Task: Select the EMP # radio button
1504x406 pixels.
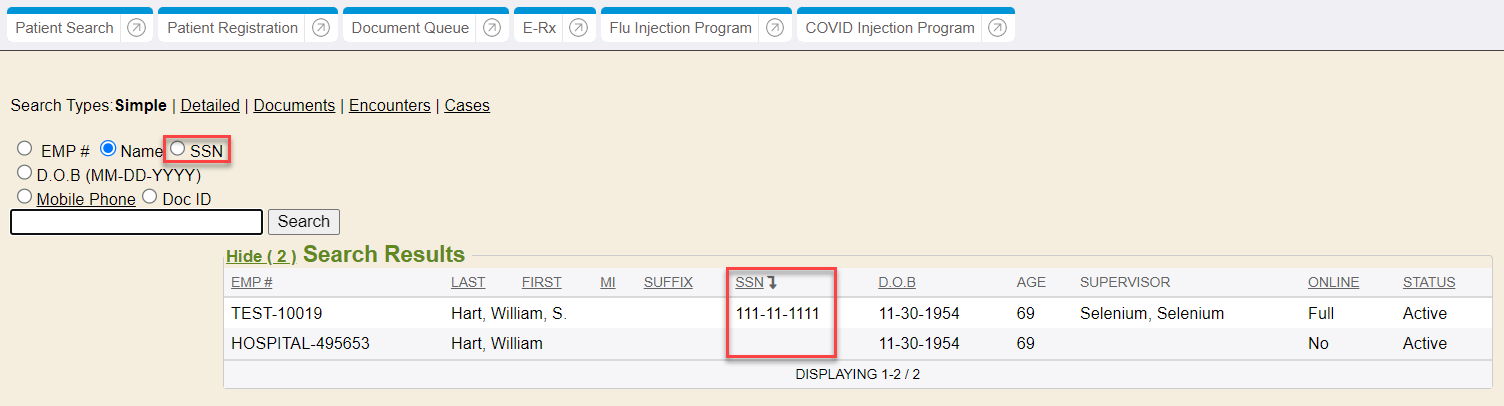Action: [x=24, y=149]
